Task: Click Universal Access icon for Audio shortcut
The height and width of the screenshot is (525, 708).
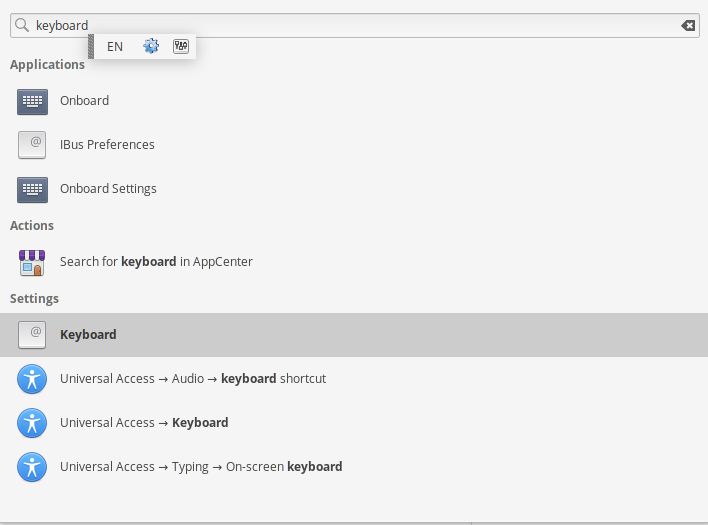Action: 32,379
